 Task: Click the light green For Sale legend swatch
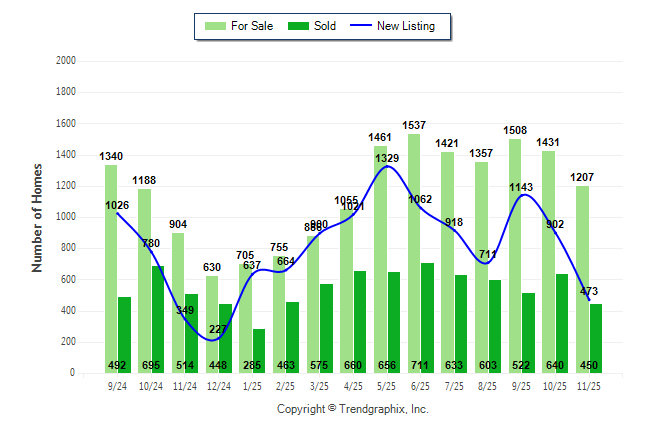click(215, 26)
